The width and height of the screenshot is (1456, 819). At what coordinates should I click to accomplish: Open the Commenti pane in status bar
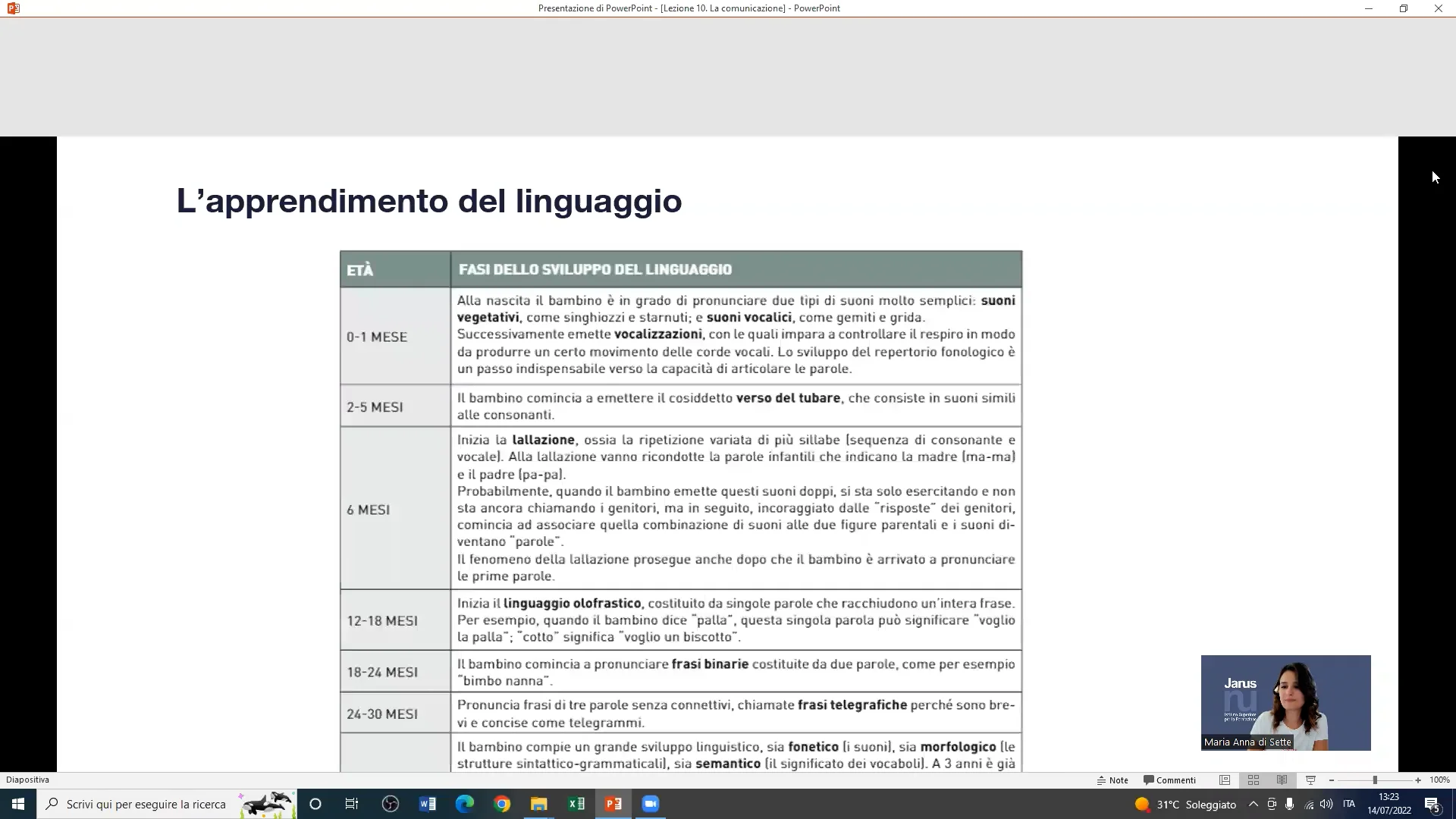point(1169,780)
